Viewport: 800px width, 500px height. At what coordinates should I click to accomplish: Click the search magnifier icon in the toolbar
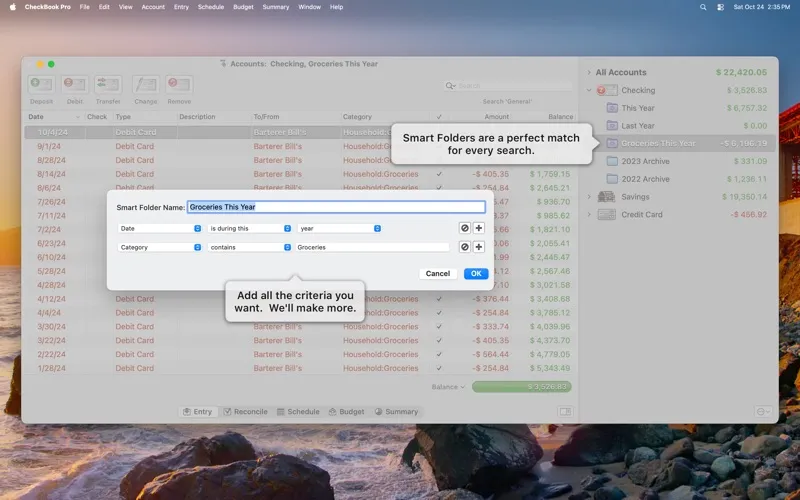(x=450, y=86)
